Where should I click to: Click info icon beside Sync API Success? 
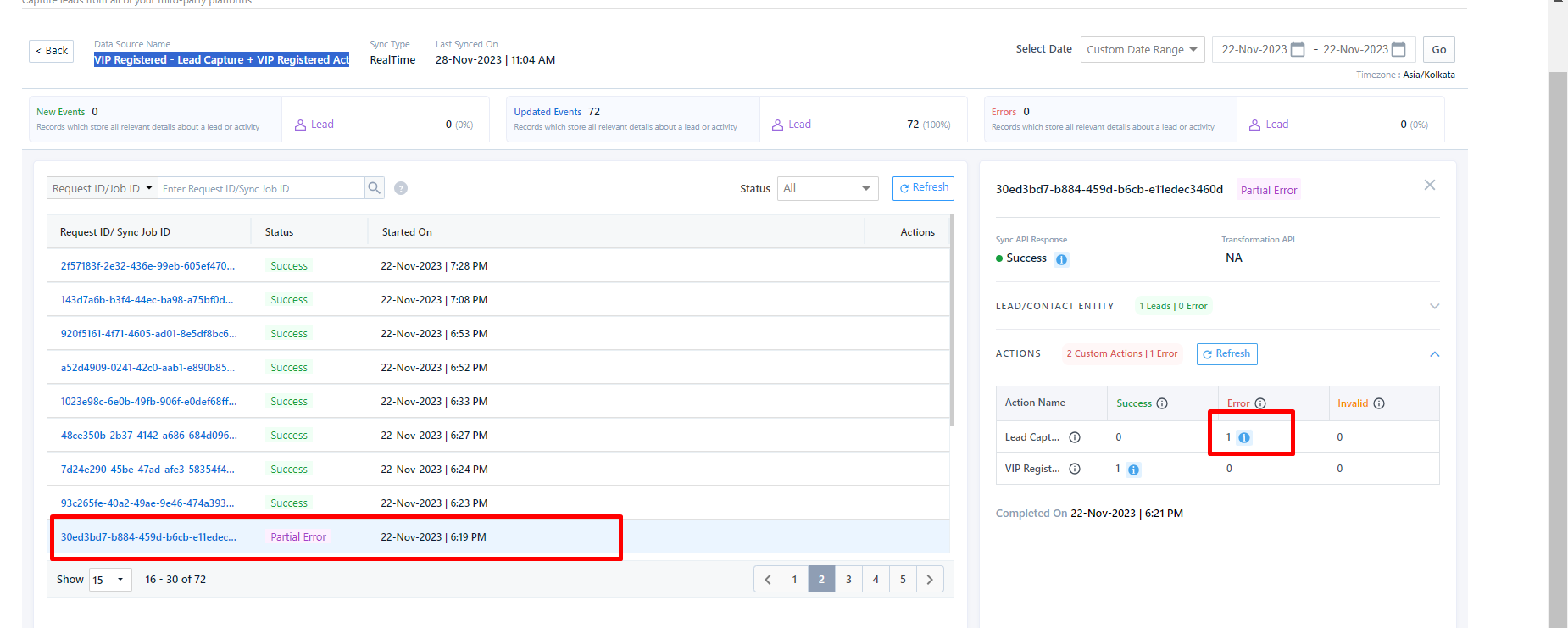coord(1061,259)
